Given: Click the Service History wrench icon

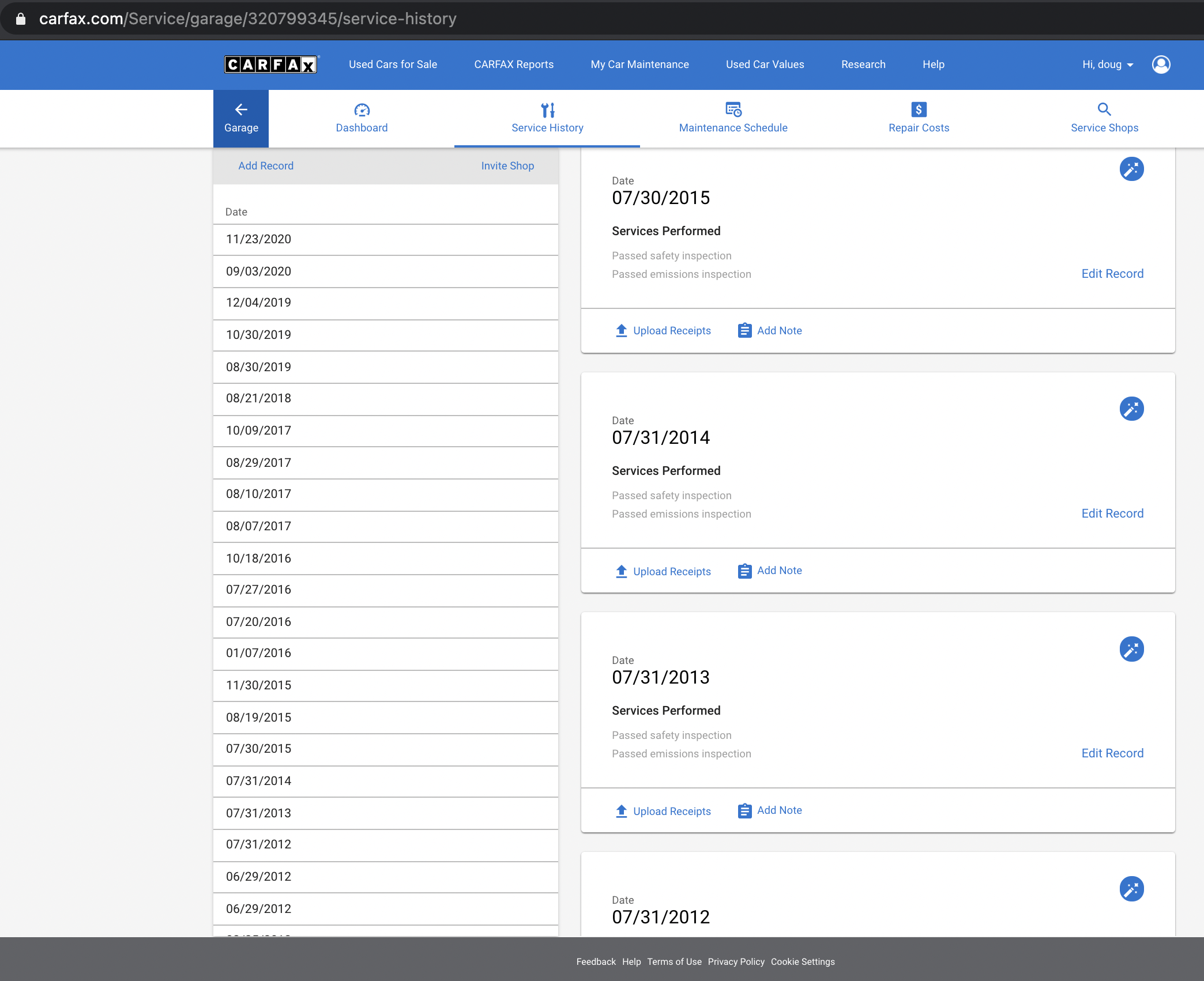Looking at the screenshot, I should tap(548, 110).
